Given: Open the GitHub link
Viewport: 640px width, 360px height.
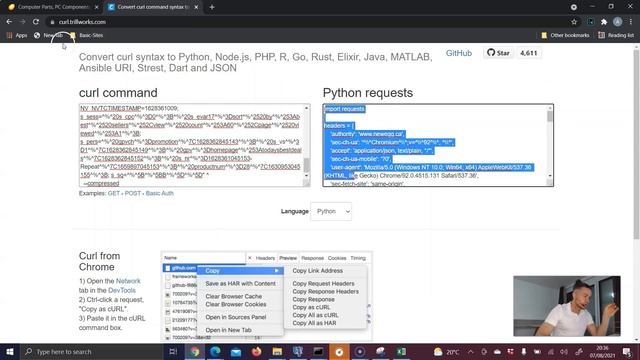Looking at the screenshot, I should (x=459, y=53).
